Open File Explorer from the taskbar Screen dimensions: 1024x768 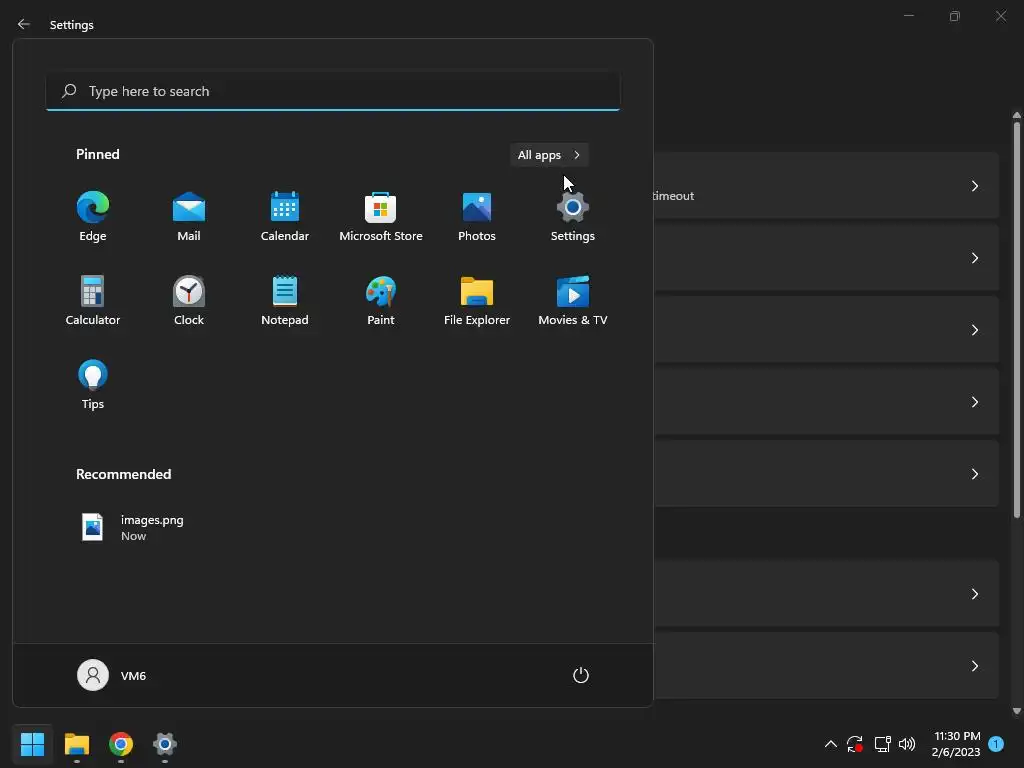[76, 744]
